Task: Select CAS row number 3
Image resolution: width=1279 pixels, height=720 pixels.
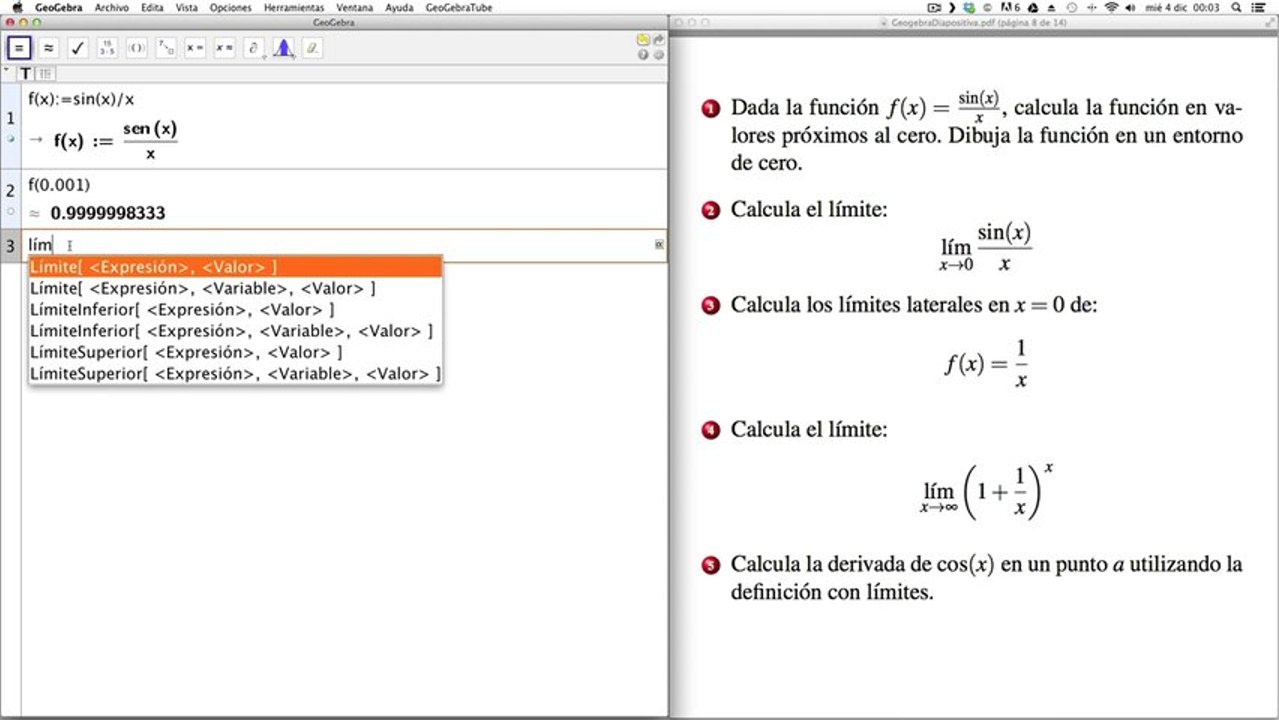Action: pyautogui.click(x=10, y=246)
